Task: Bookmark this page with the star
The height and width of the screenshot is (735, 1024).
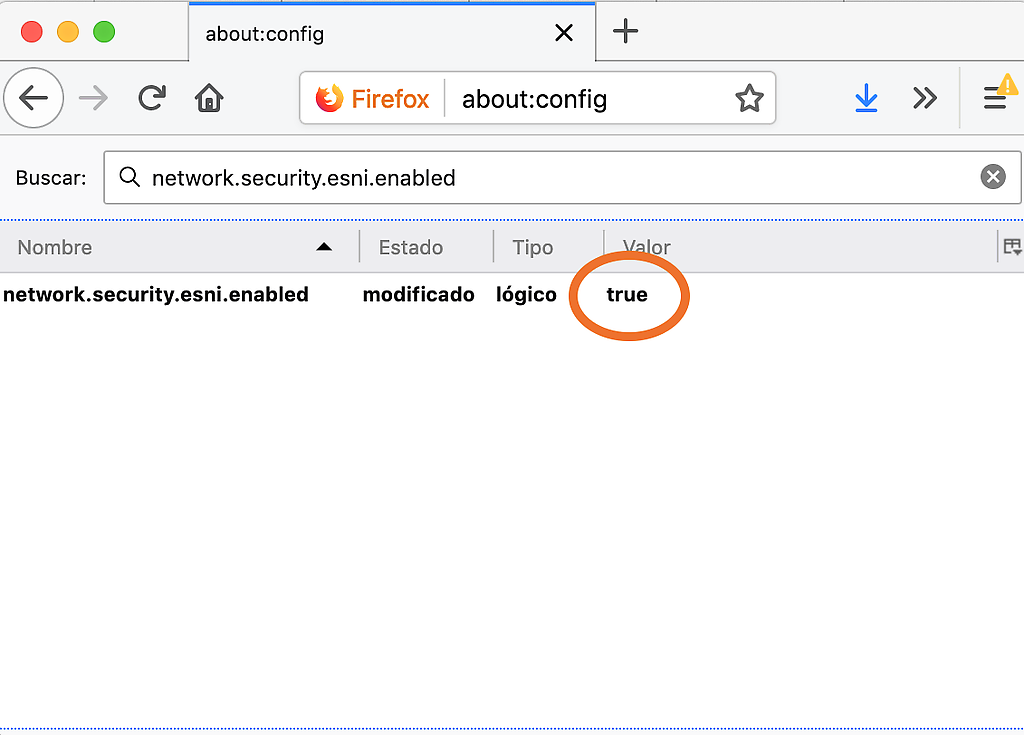Action: pyautogui.click(x=749, y=99)
